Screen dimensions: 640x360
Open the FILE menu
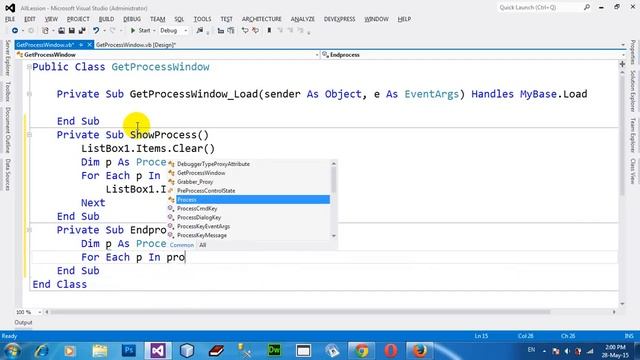(x=10, y=19)
